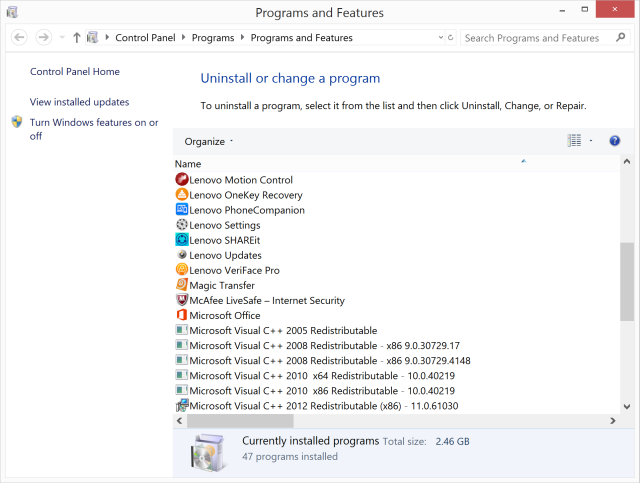Click the Visual C++ 2012 Redistributable icon
This screenshot has height=483, width=640.
click(182, 405)
